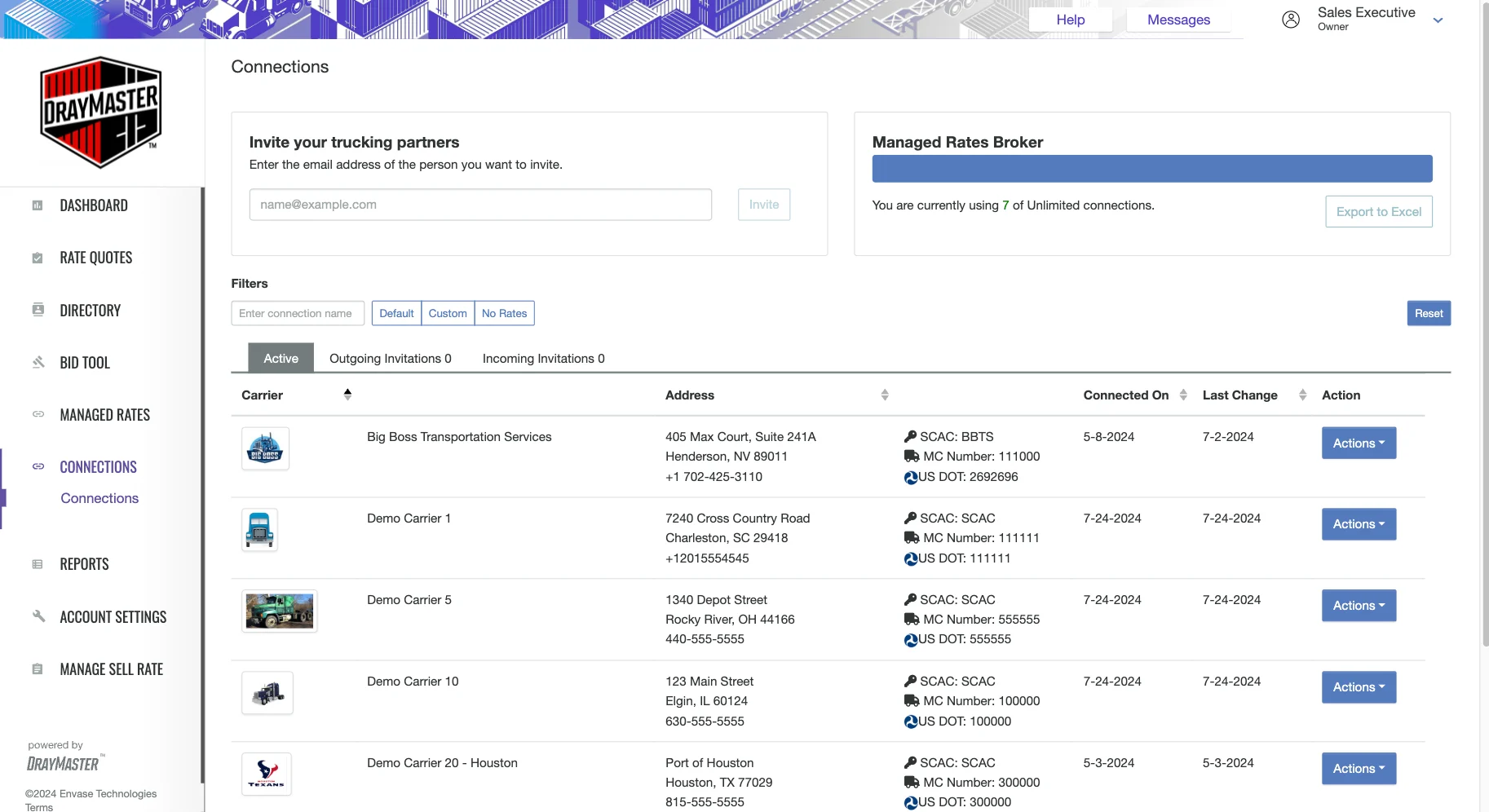Toggle the No Rates filter
Image resolution: width=1489 pixels, height=812 pixels.
pyautogui.click(x=504, y=313)
